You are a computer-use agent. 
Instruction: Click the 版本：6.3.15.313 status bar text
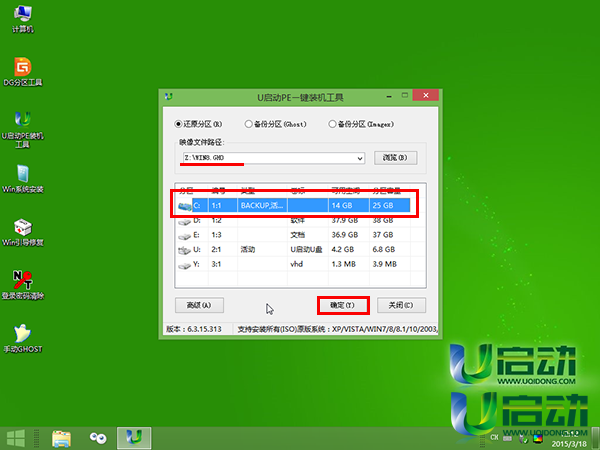194,329
